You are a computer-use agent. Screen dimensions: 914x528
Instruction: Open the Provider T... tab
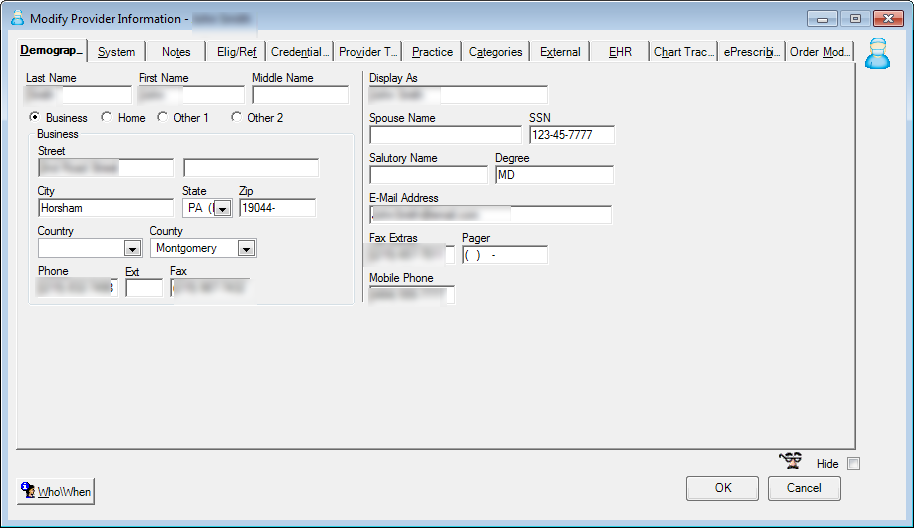368,52
